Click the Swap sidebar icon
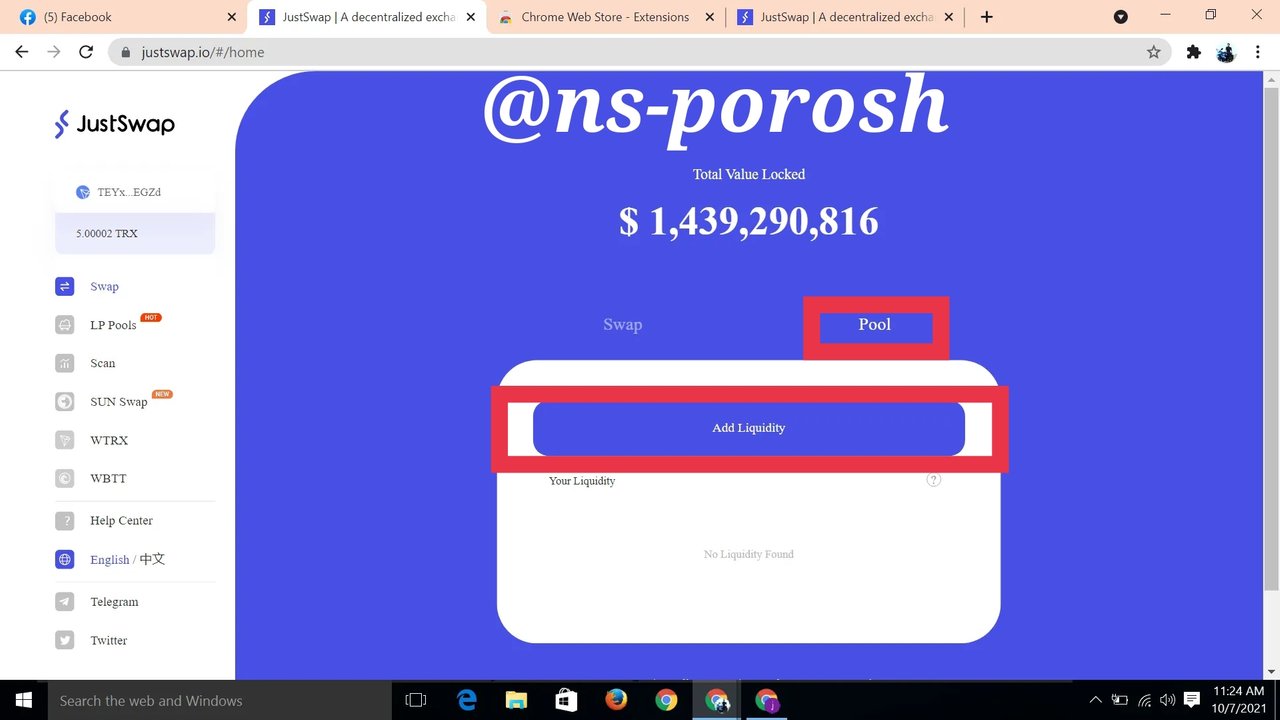Screen dimensions: 1280x720 [64, 286]
